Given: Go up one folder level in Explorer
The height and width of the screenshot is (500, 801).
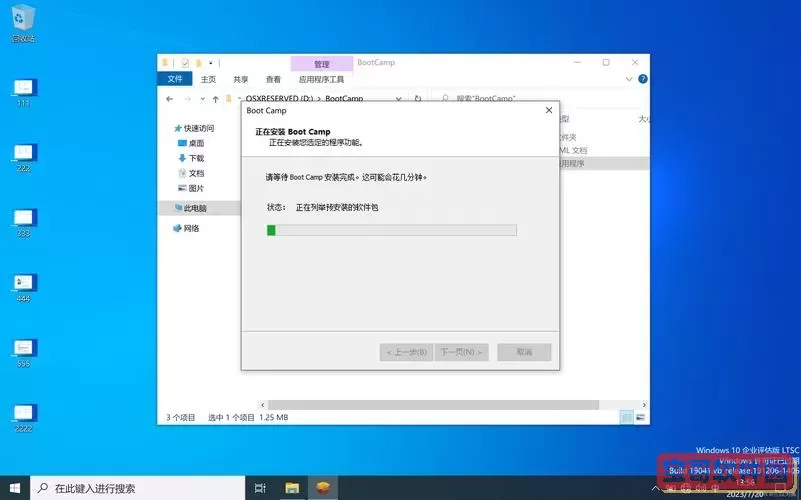Looking at the screenshot, I should [216, 99].
